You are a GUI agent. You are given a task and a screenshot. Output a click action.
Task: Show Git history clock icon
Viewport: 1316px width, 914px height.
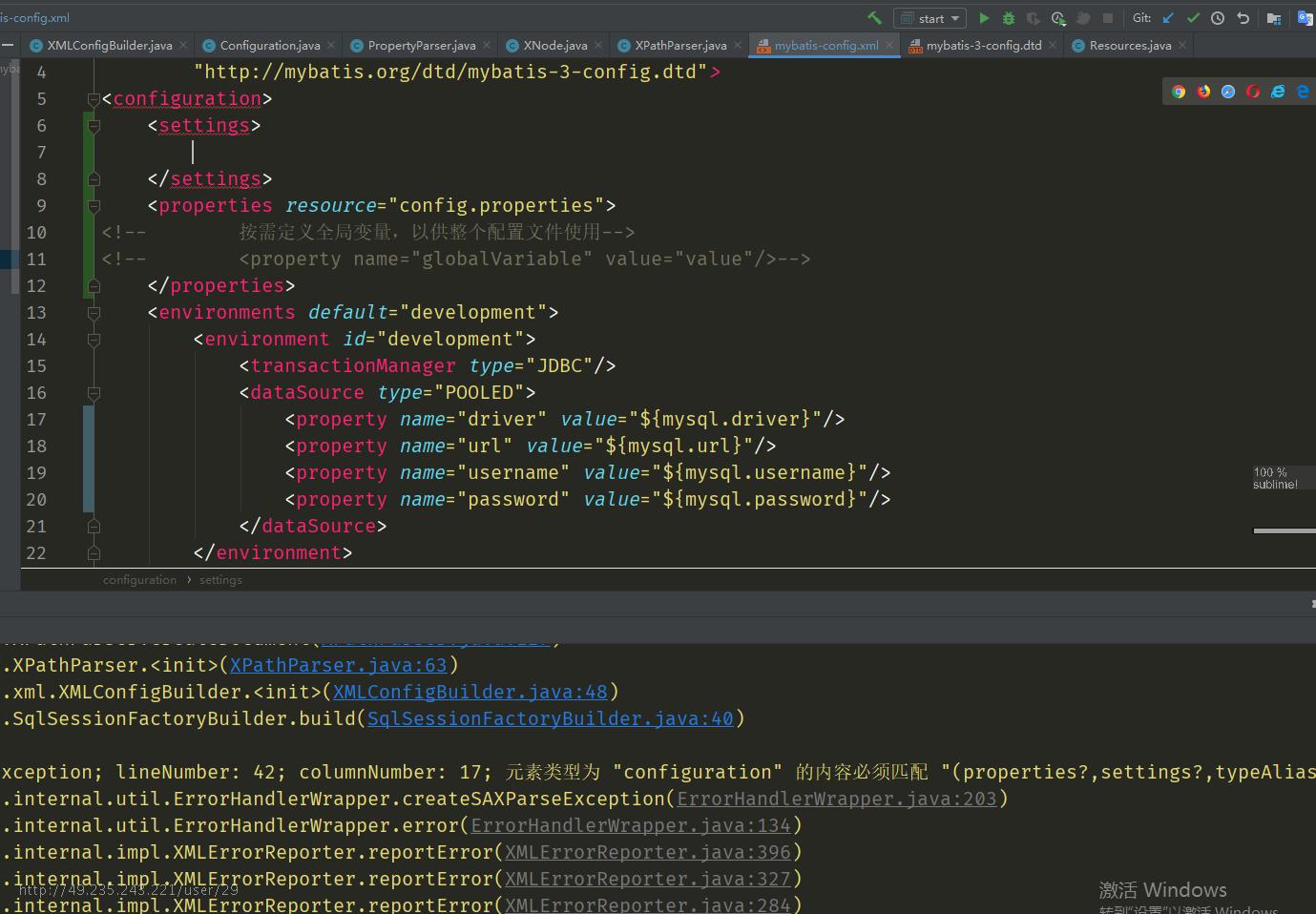1218,18
